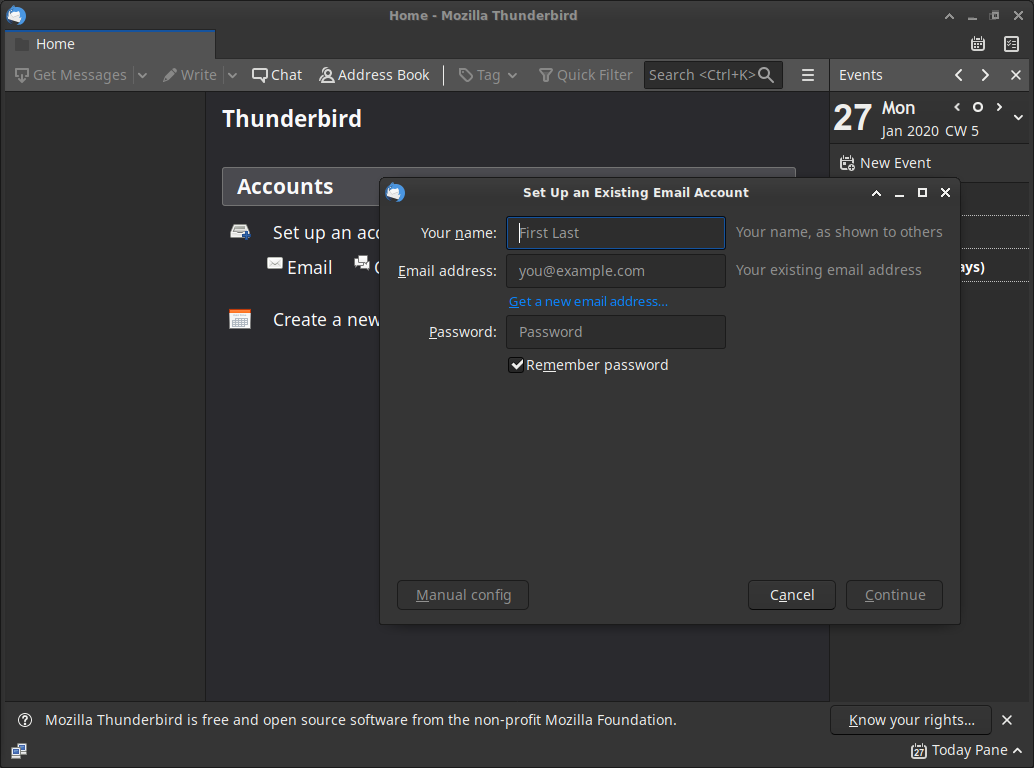The height and width of the screenshot is (768, 1034).
Task: Select the Chat toolbar icon
Action: (276, 74)
